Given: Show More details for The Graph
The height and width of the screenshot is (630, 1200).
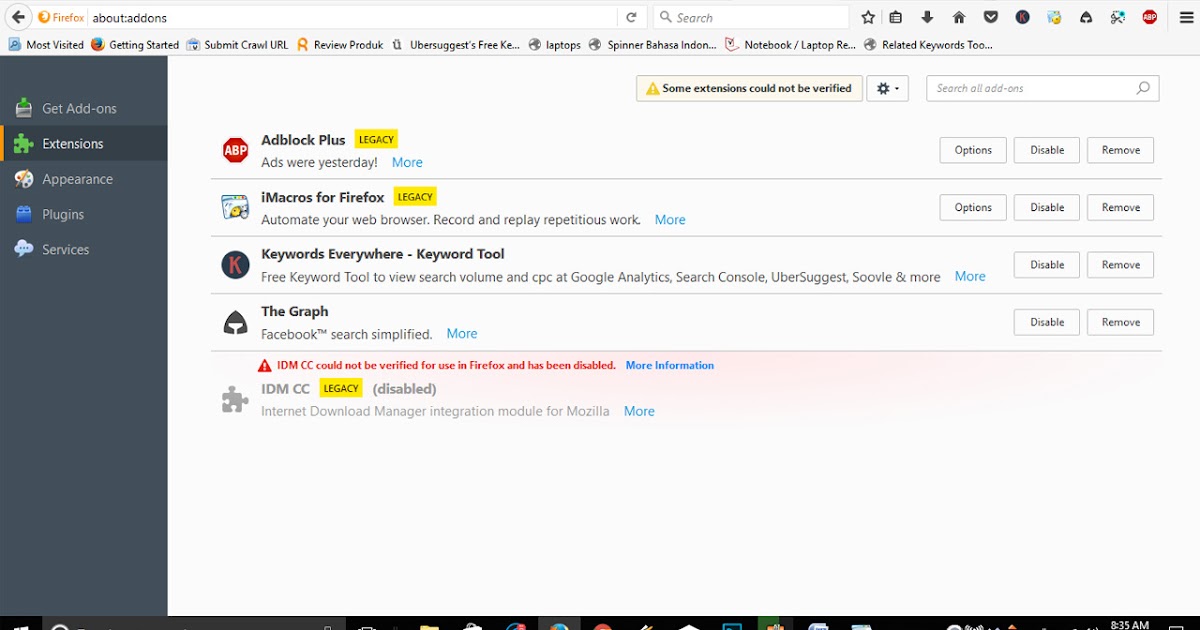Looking at the screenshot, I should click(x=462, y=334).
